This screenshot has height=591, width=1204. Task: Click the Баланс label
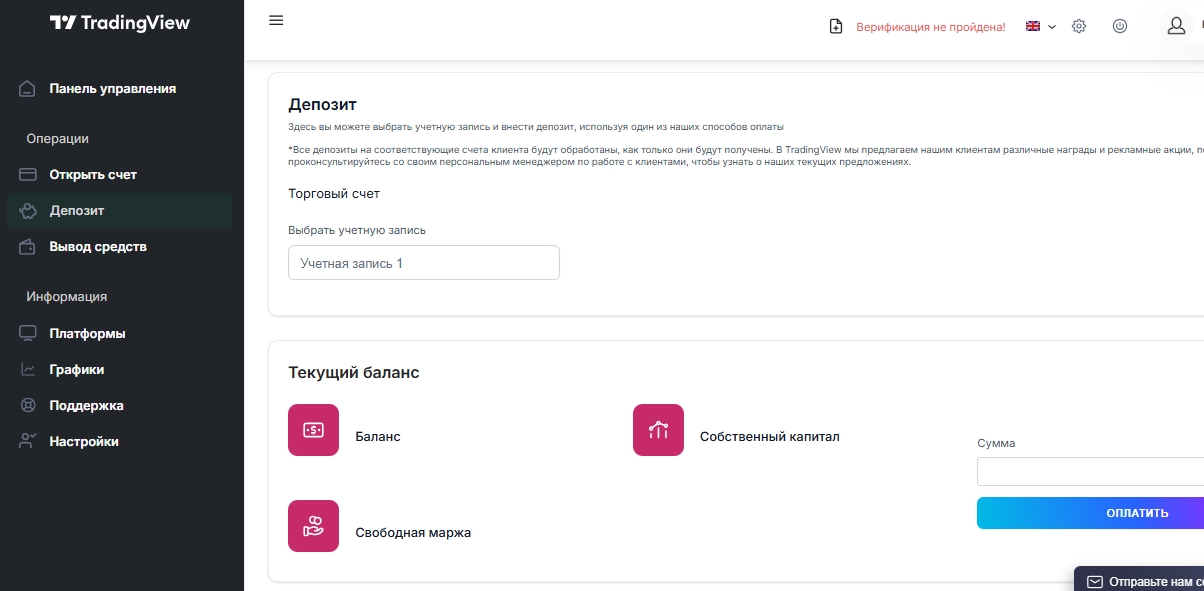(378, 437)
